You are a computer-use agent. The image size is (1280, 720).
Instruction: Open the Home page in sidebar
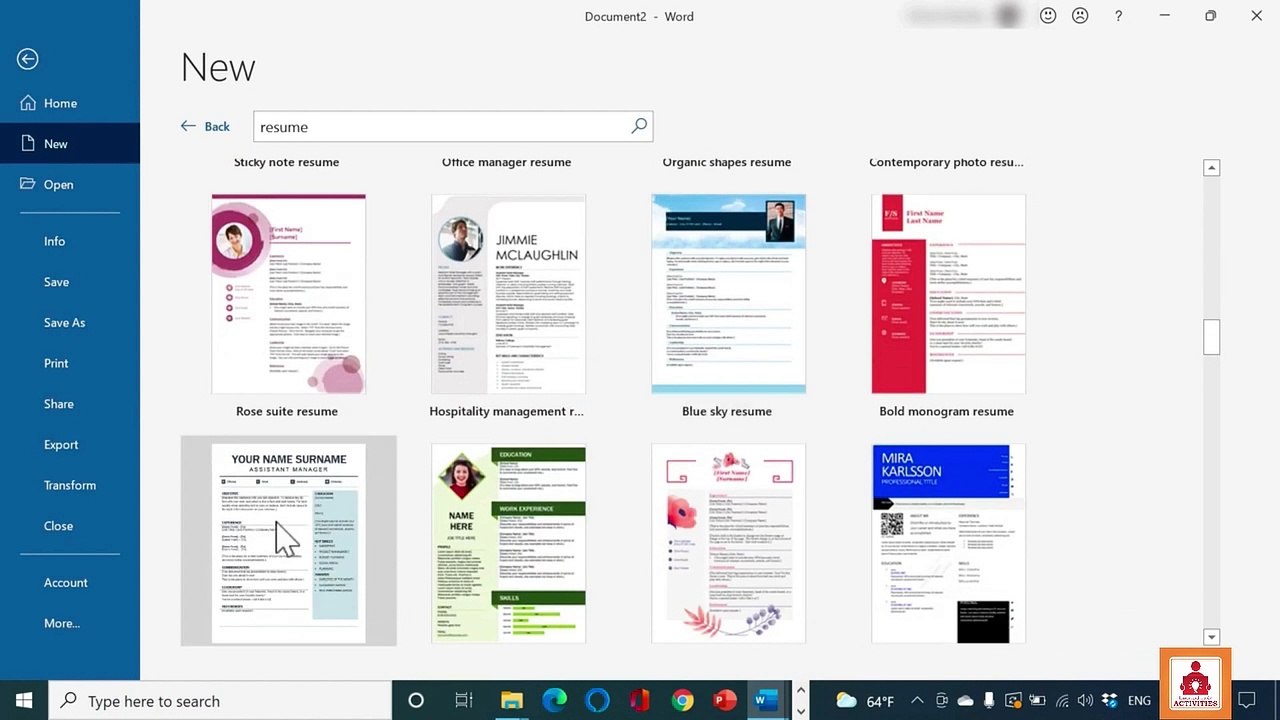(70, 103)
